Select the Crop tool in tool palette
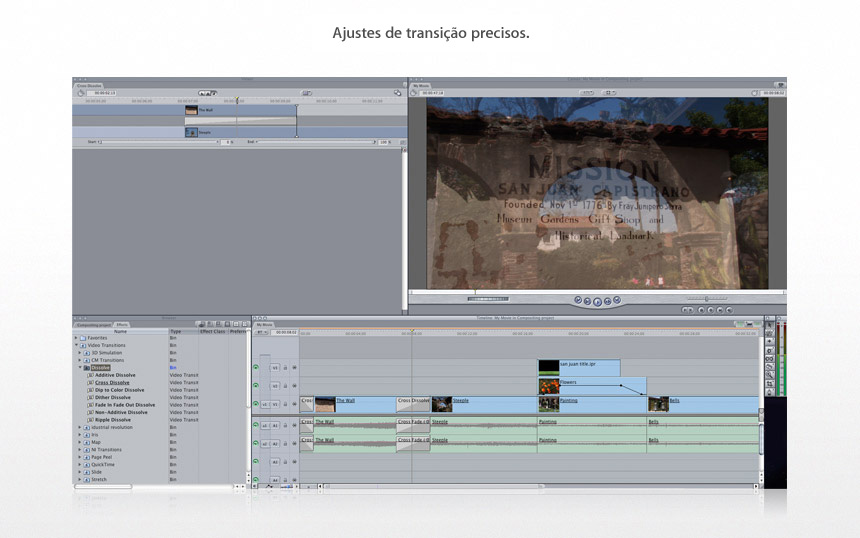Screen dimensions: 860x538 [x=768, y=384]
